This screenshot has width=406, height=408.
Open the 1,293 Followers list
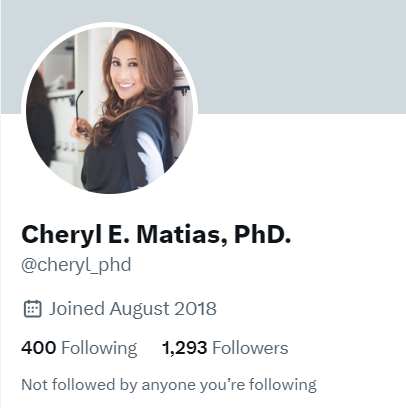(225, 348)
